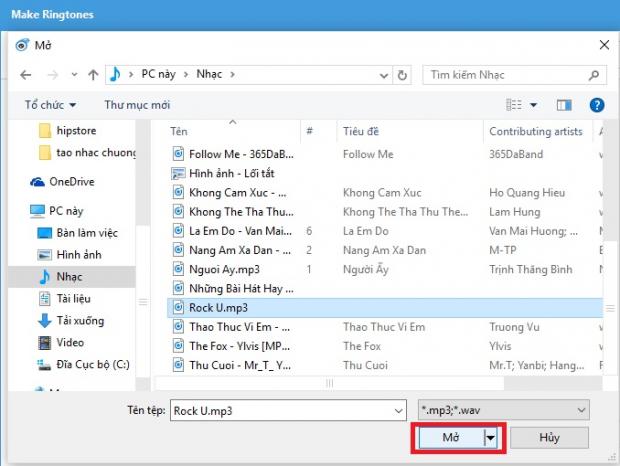Go up one folder level
This screenshot has width=620, height=466.
pos(93,75)
